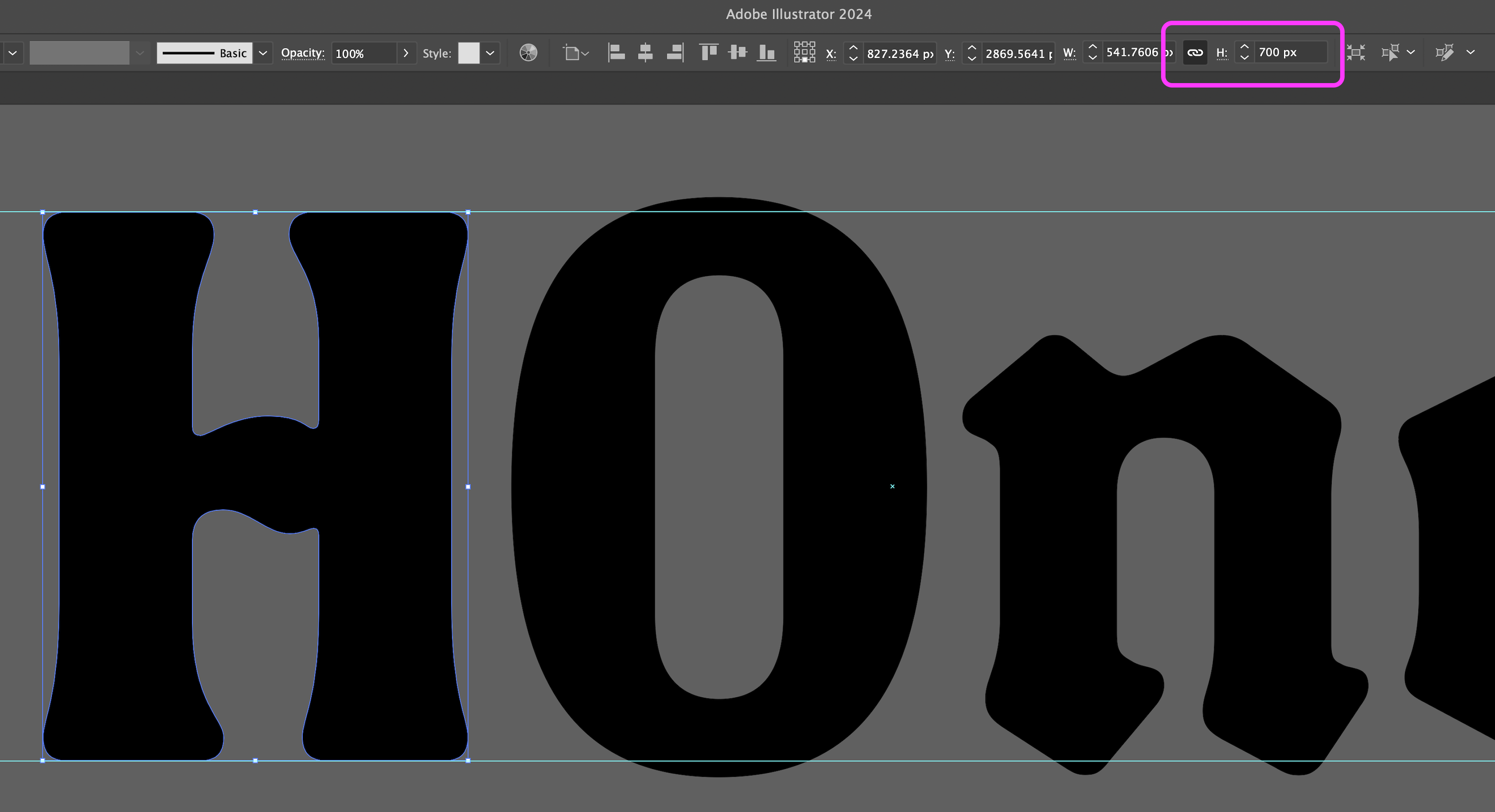
Task: Click the W: label link
Action: pos(1069,52)
